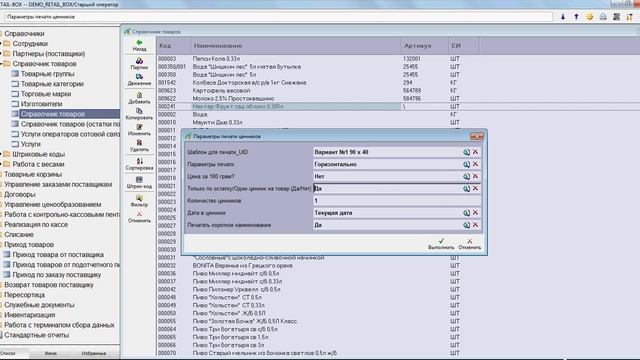Image resolution: width=640 pixels, height=360 pixels.
Task: Sort by the Наименование column header
Action: pyautogui.click(x=296, y=46)
